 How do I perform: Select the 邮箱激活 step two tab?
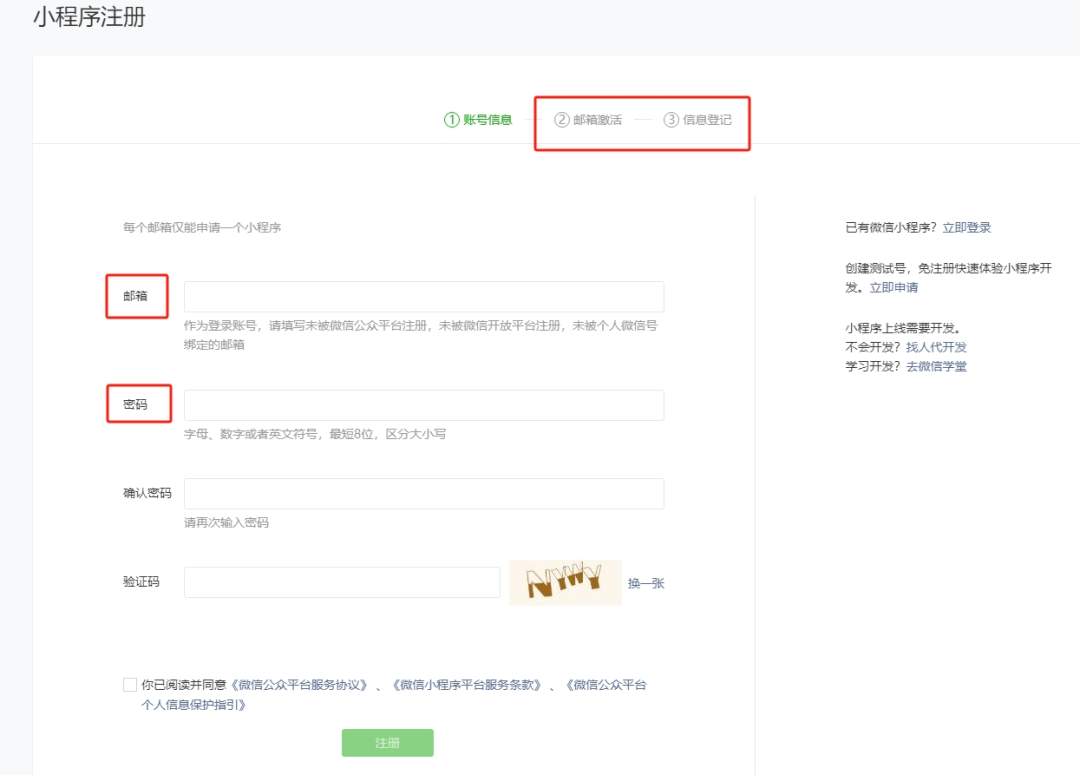pyautogui.click(x=588, y=120)
